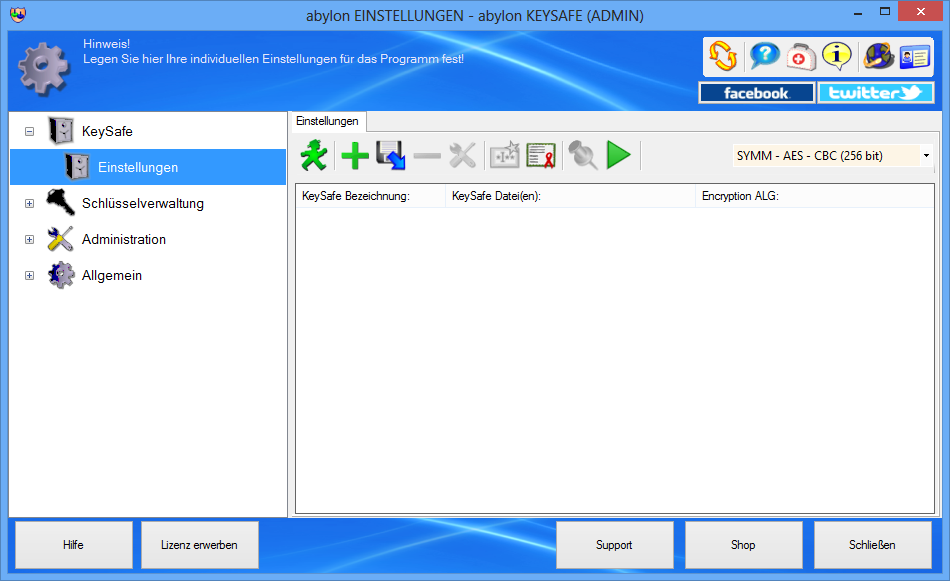Click the ID card contact icon

pyautogui.click(x=915, y=56)
